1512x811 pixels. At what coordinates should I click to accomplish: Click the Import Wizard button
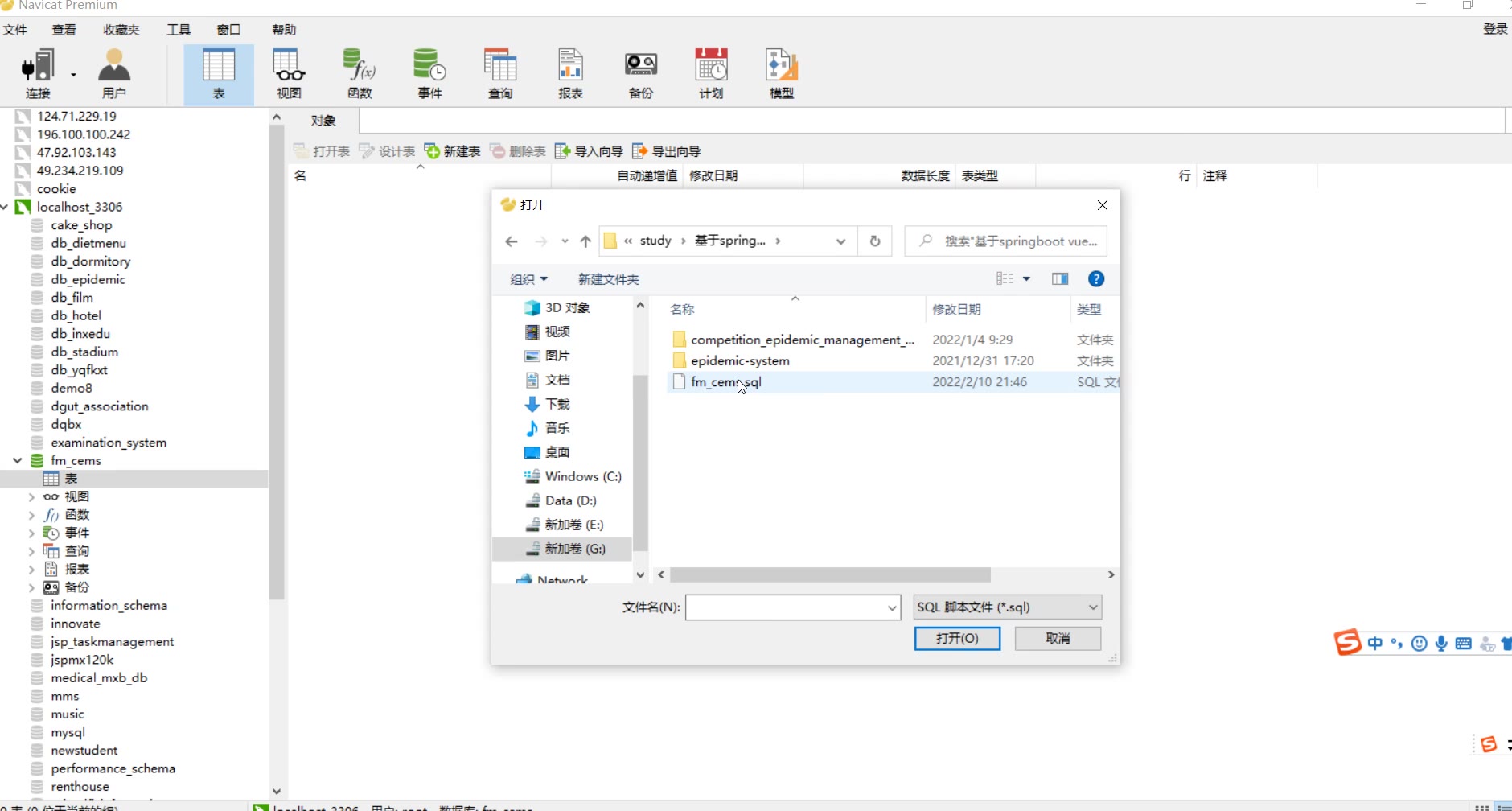point(589,151)
